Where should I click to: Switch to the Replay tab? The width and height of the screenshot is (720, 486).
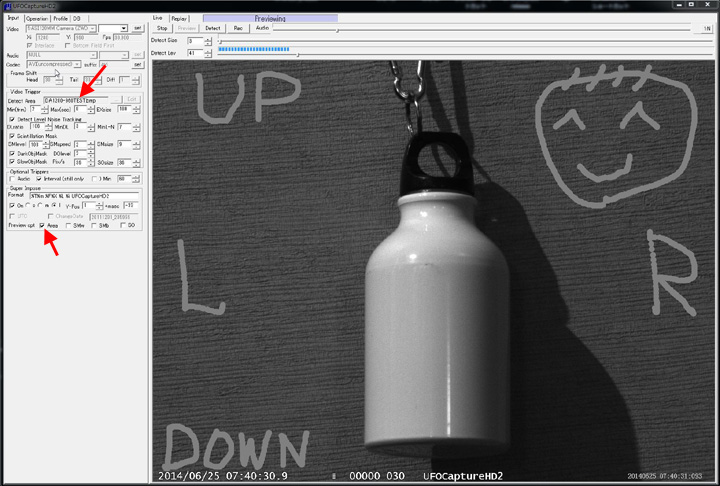pos(180,18)
